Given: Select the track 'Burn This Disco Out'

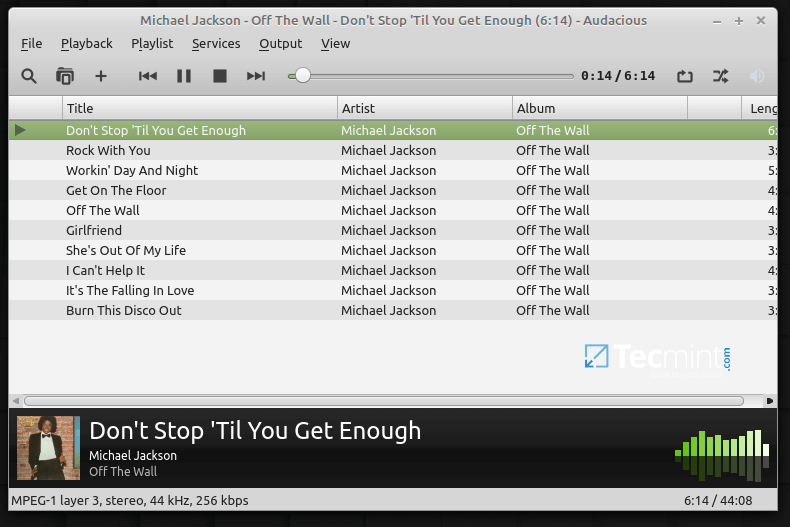Looking at the screenshot, I should 393,310.
